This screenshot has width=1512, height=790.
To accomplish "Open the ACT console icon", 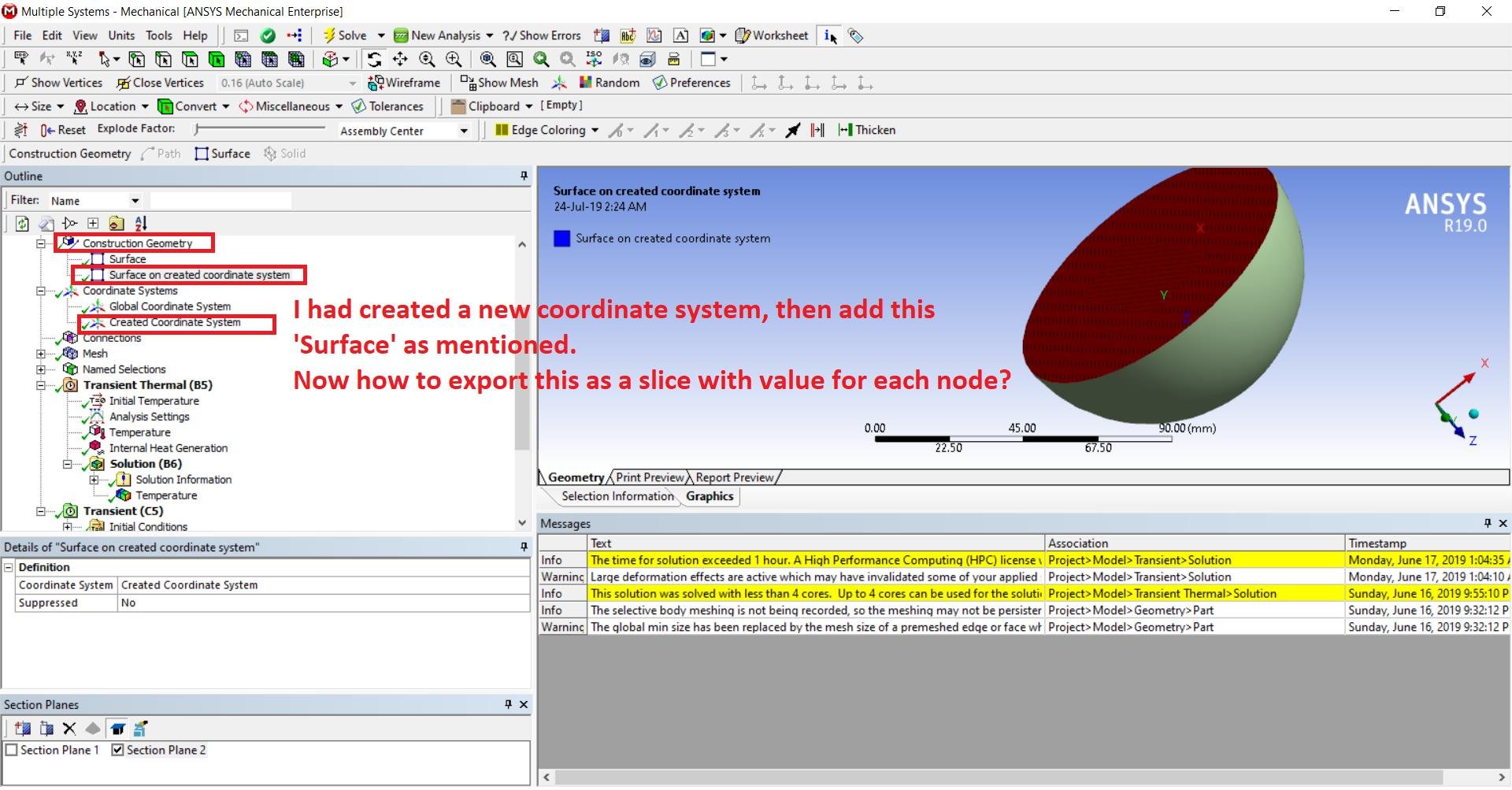I will pos(241,35).
